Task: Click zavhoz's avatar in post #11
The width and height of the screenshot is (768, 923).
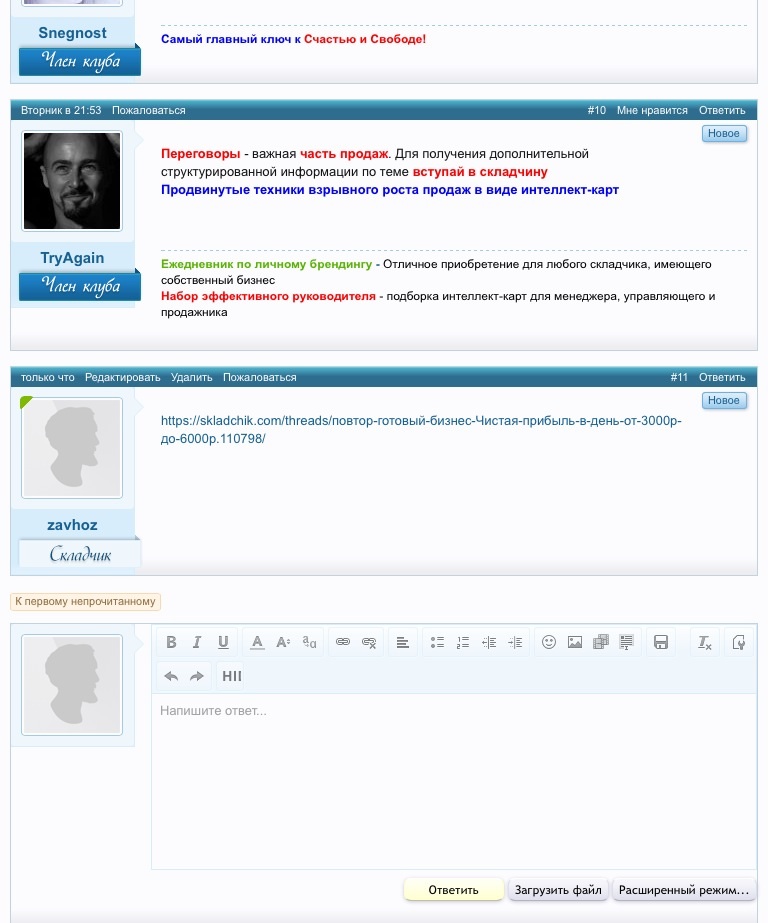Action: (72, 448)
